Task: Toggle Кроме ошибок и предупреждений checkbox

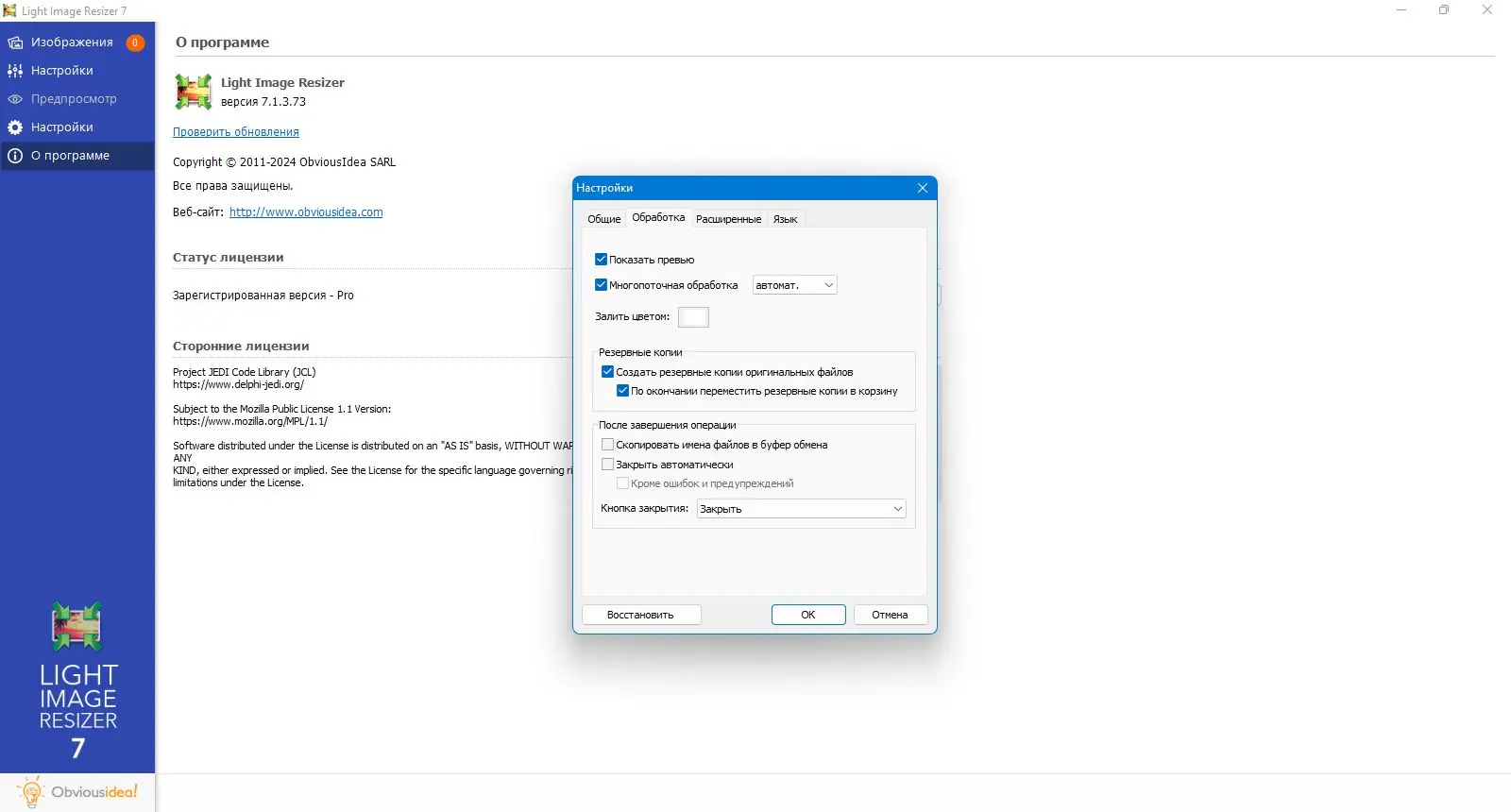Action: [x=623, y=483]
